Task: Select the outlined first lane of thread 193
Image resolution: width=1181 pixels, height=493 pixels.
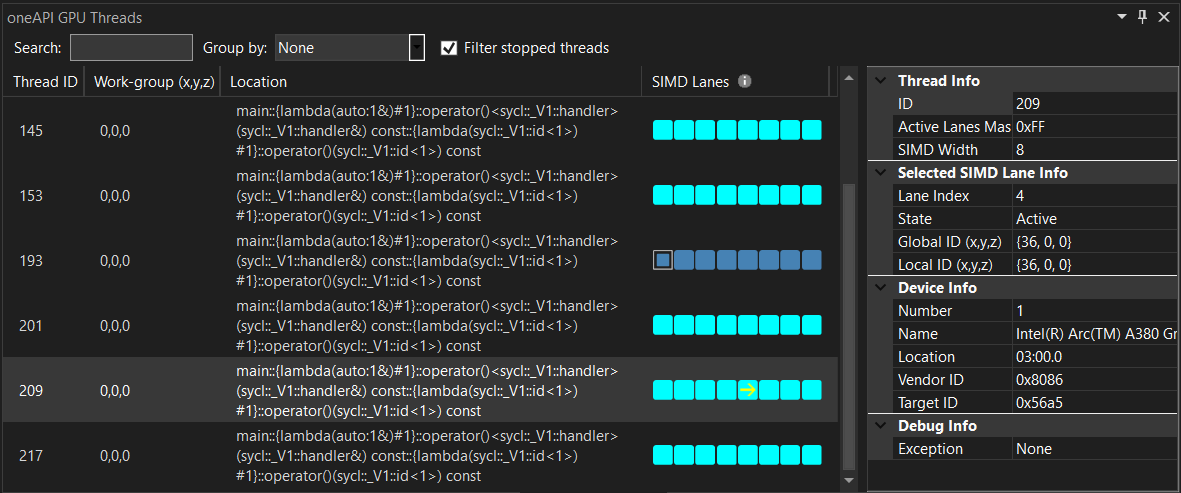Action: 662,260
